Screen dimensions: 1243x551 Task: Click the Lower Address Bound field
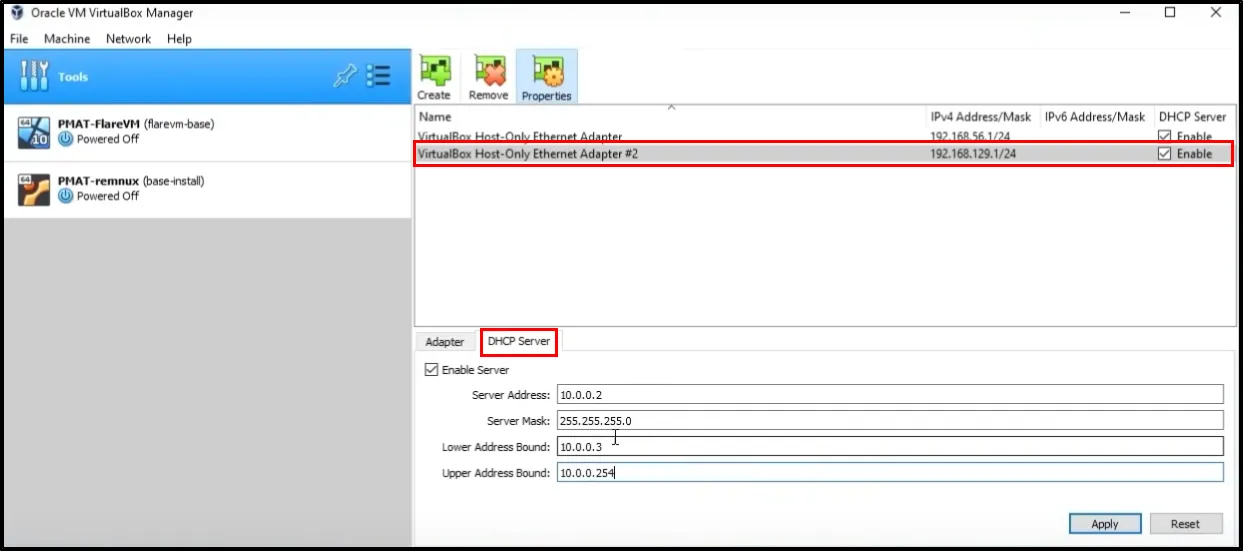(x=889, y=446)
